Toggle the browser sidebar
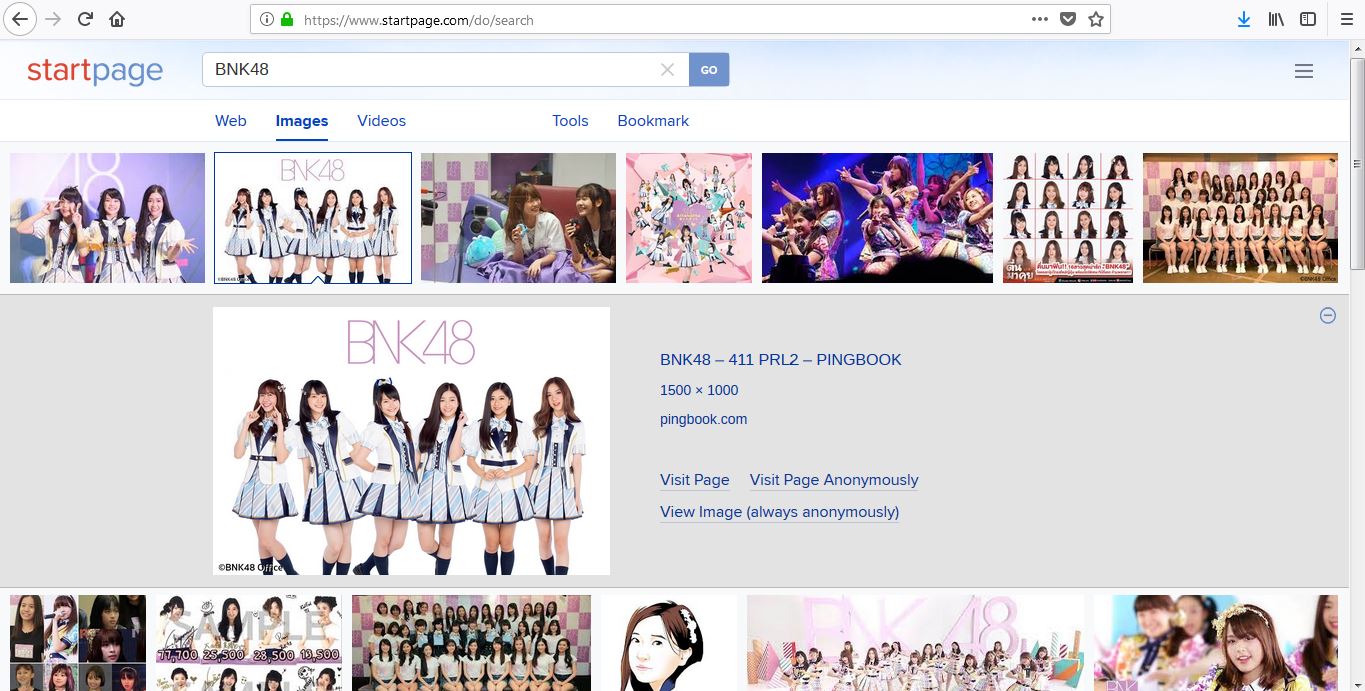The height and width of the screenshot is (691, 1365). click(1307, 18)
